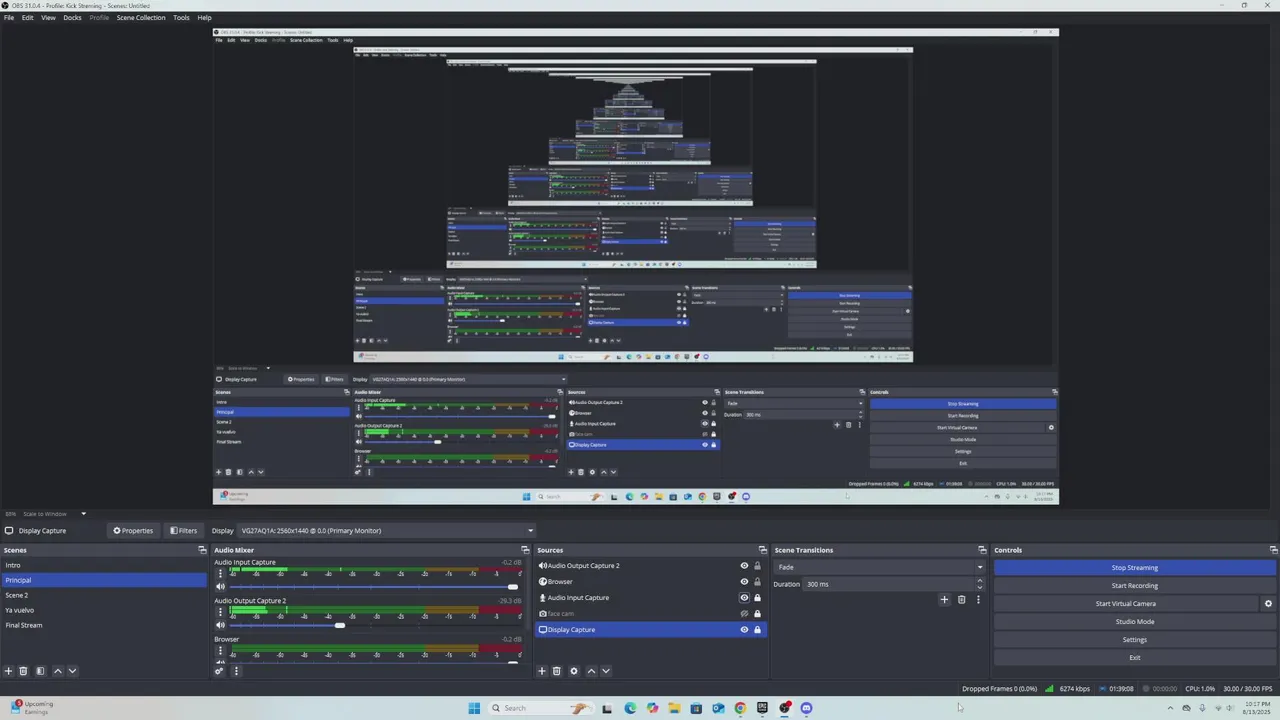
Task: Unlock the Display Capture source
Action: tap(757, 630)
